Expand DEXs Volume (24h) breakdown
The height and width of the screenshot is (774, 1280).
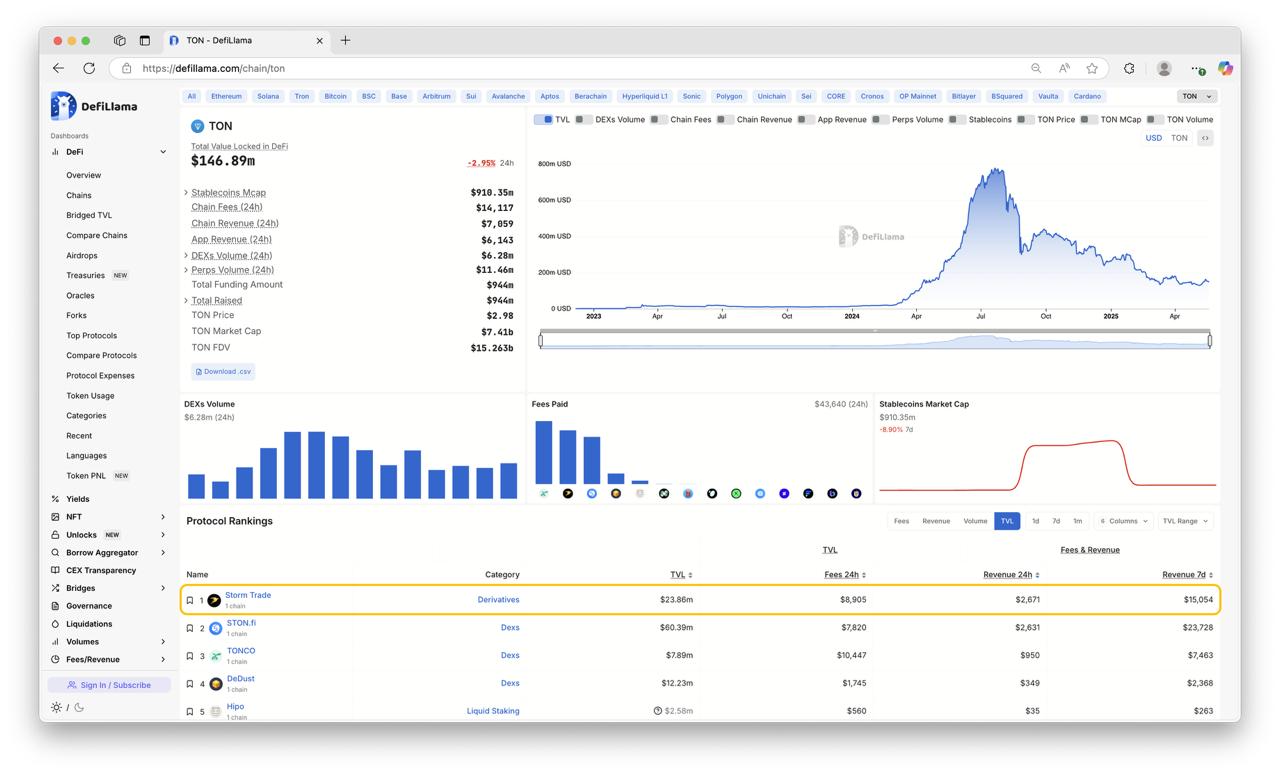point(186,256)
